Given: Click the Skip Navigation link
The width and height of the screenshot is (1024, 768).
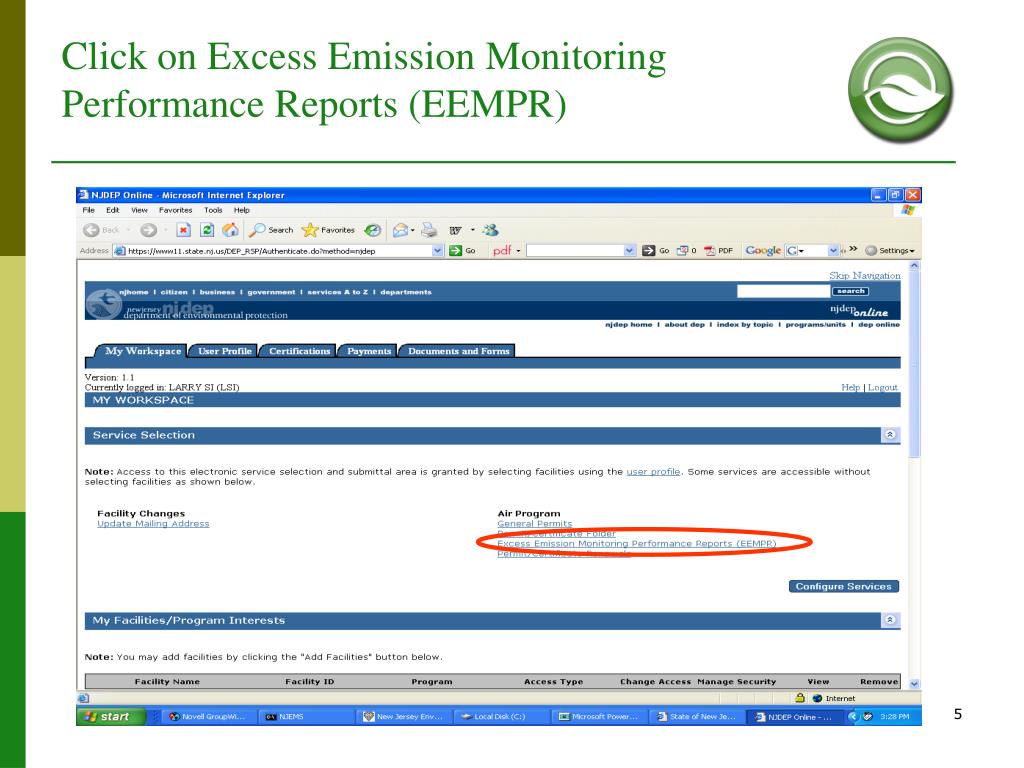Looking at the screenshot, I should (x=865, y=276).
